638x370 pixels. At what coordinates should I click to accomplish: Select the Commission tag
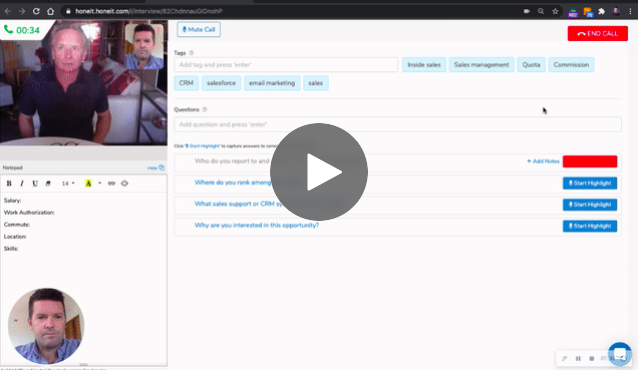point(571,65)
